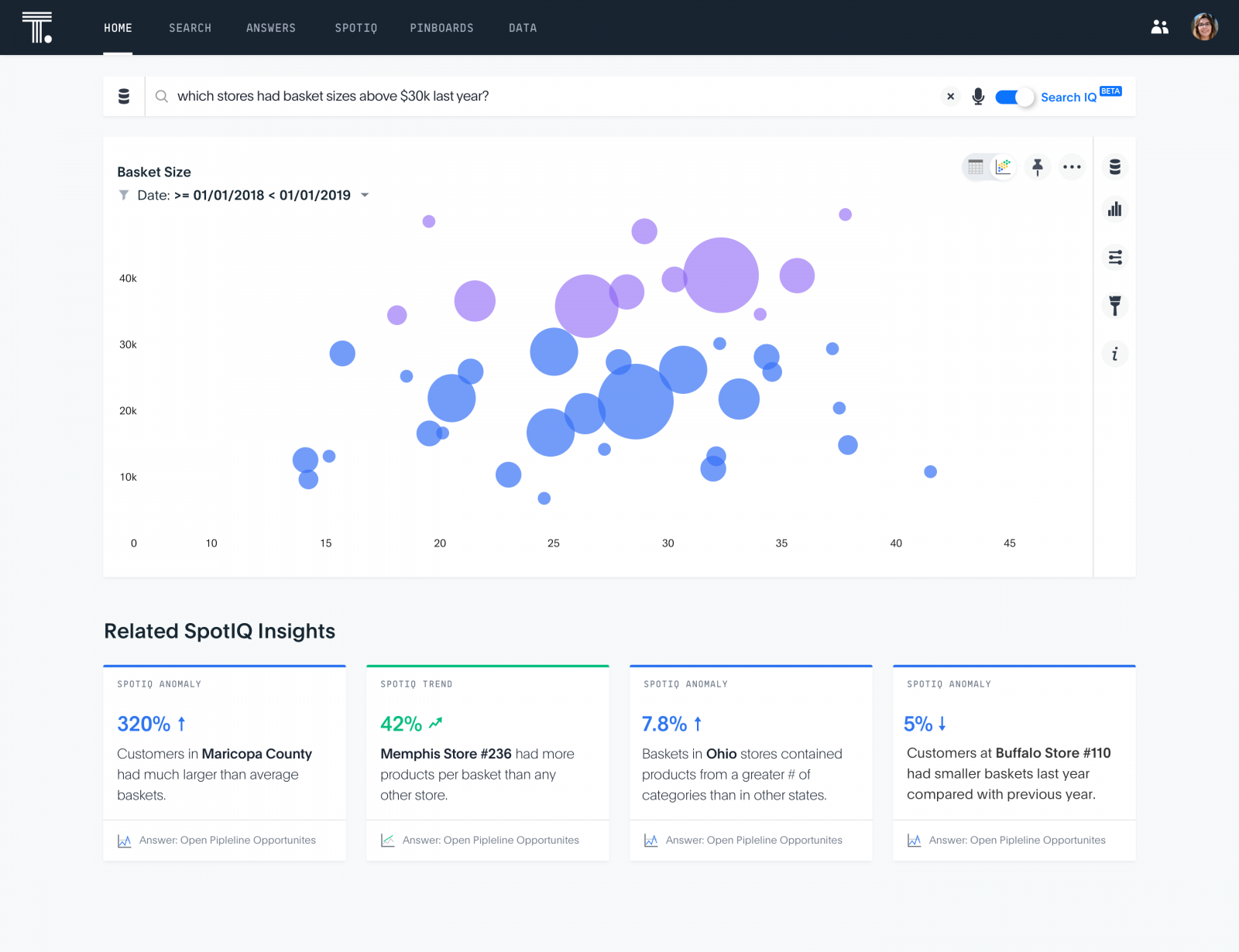
Task: Go to the SpotIQ tab
Action: click(355, 28)
